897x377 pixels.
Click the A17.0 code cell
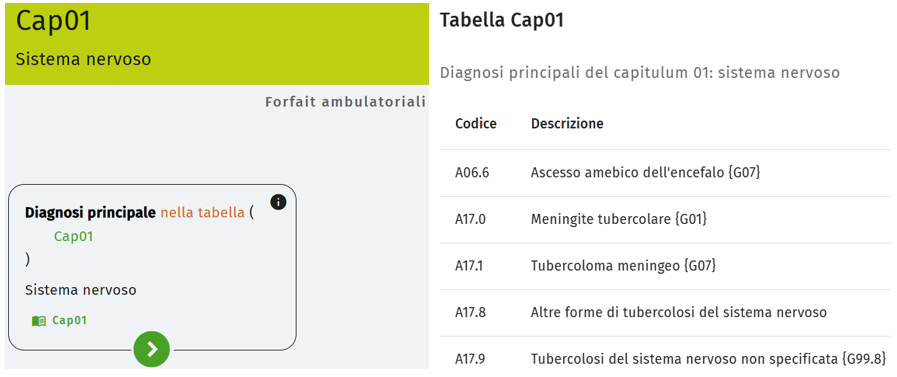pyautogui.click(x=471, y=219)
